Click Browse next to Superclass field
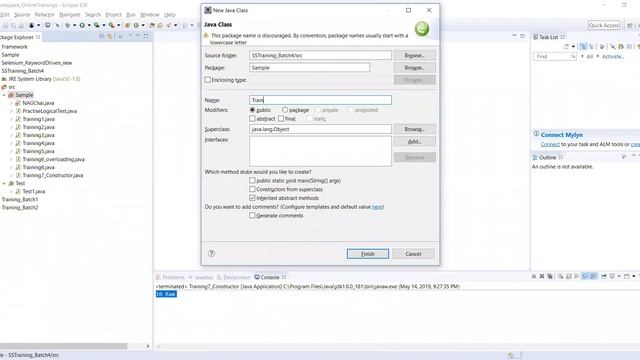 coord(415,129)
